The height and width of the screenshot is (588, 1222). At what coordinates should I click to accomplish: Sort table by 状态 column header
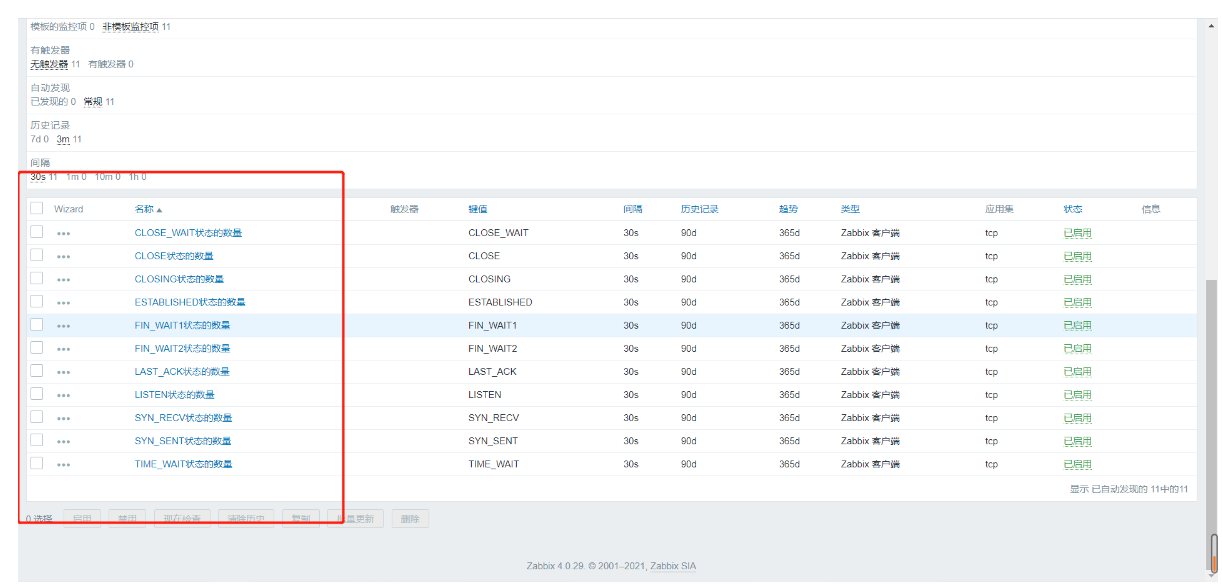tap(1073, 209)
